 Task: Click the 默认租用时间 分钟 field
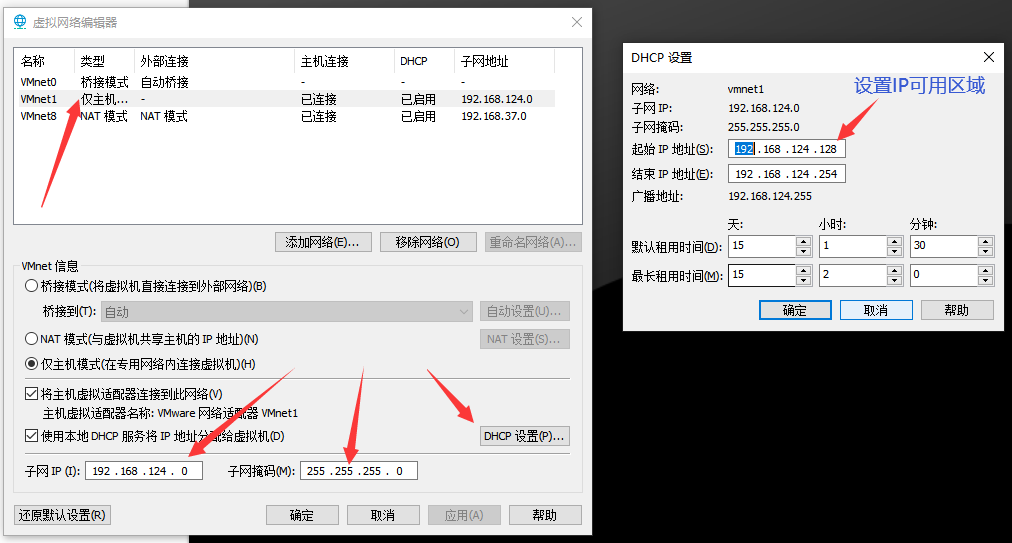click(x=944, y=246)
